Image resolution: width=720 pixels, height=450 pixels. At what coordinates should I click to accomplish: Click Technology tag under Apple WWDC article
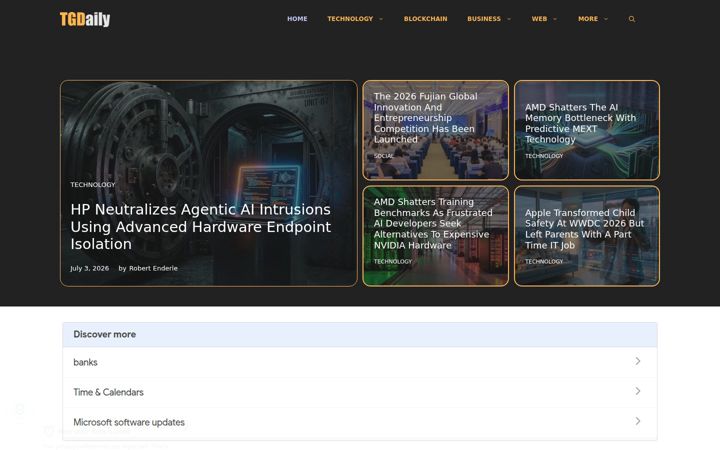pos(544,261)
